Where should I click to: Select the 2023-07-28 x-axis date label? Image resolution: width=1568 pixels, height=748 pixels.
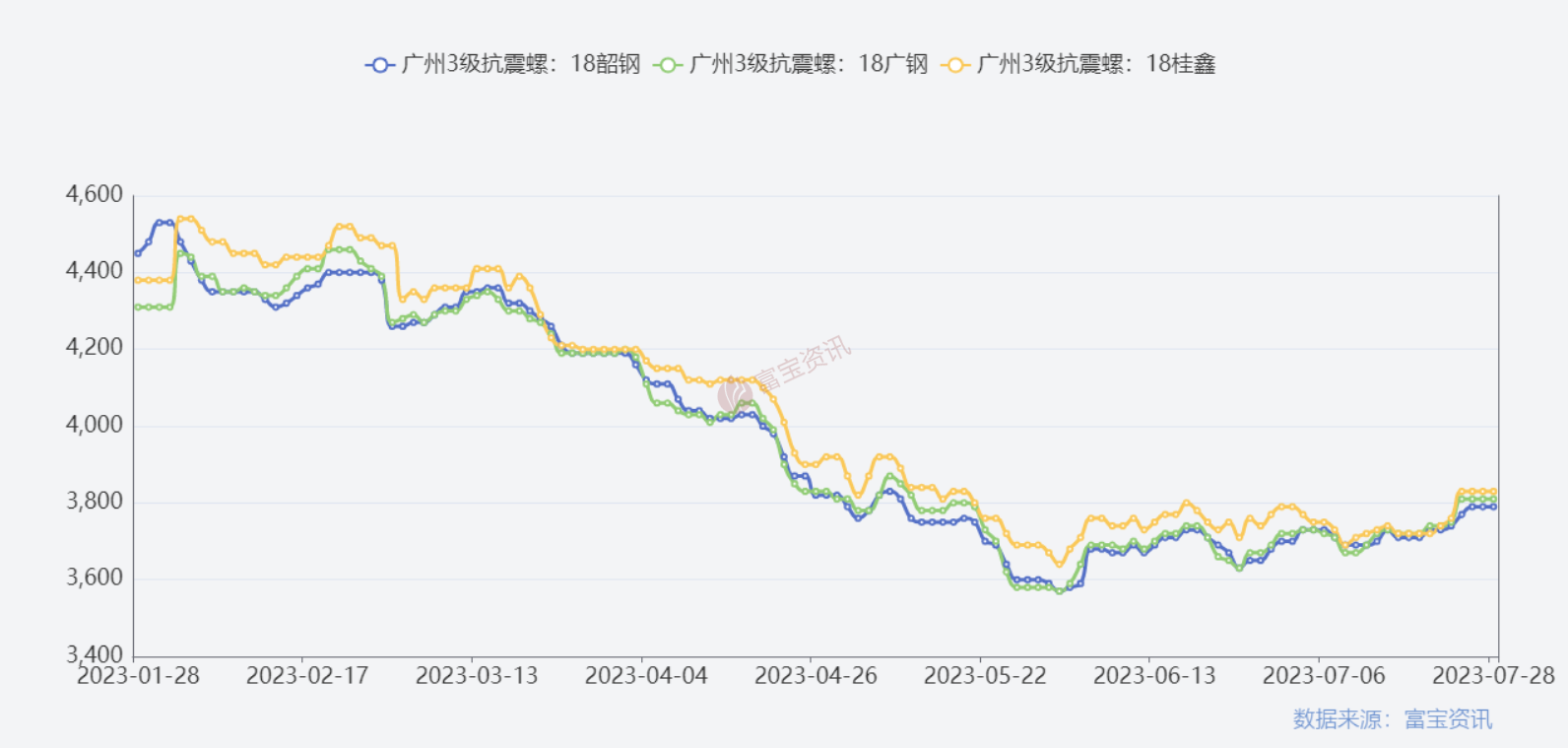coord(1493,676)
